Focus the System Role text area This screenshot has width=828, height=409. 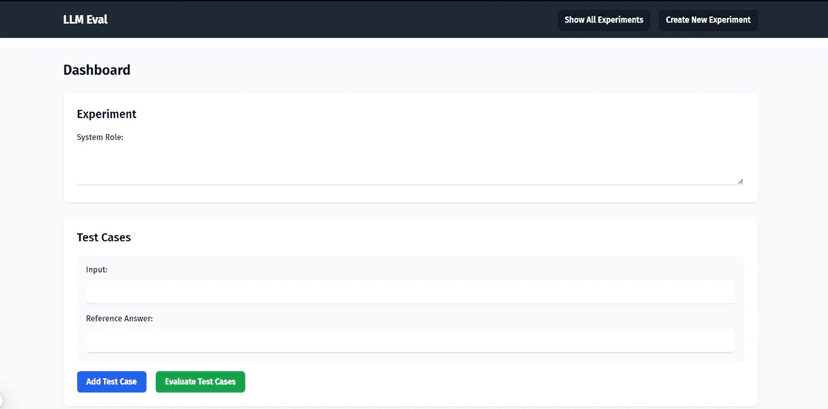pyautogui.click(x=410, y=165)
